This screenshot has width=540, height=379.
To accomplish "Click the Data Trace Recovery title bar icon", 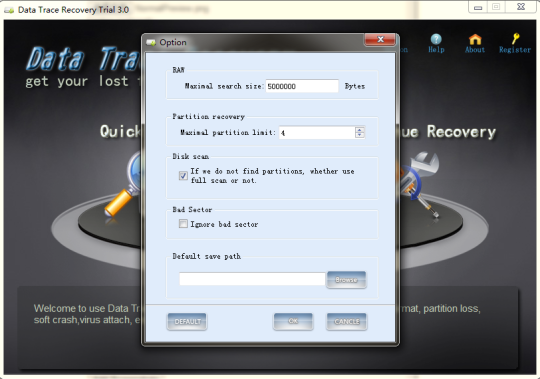I will 9,10.
